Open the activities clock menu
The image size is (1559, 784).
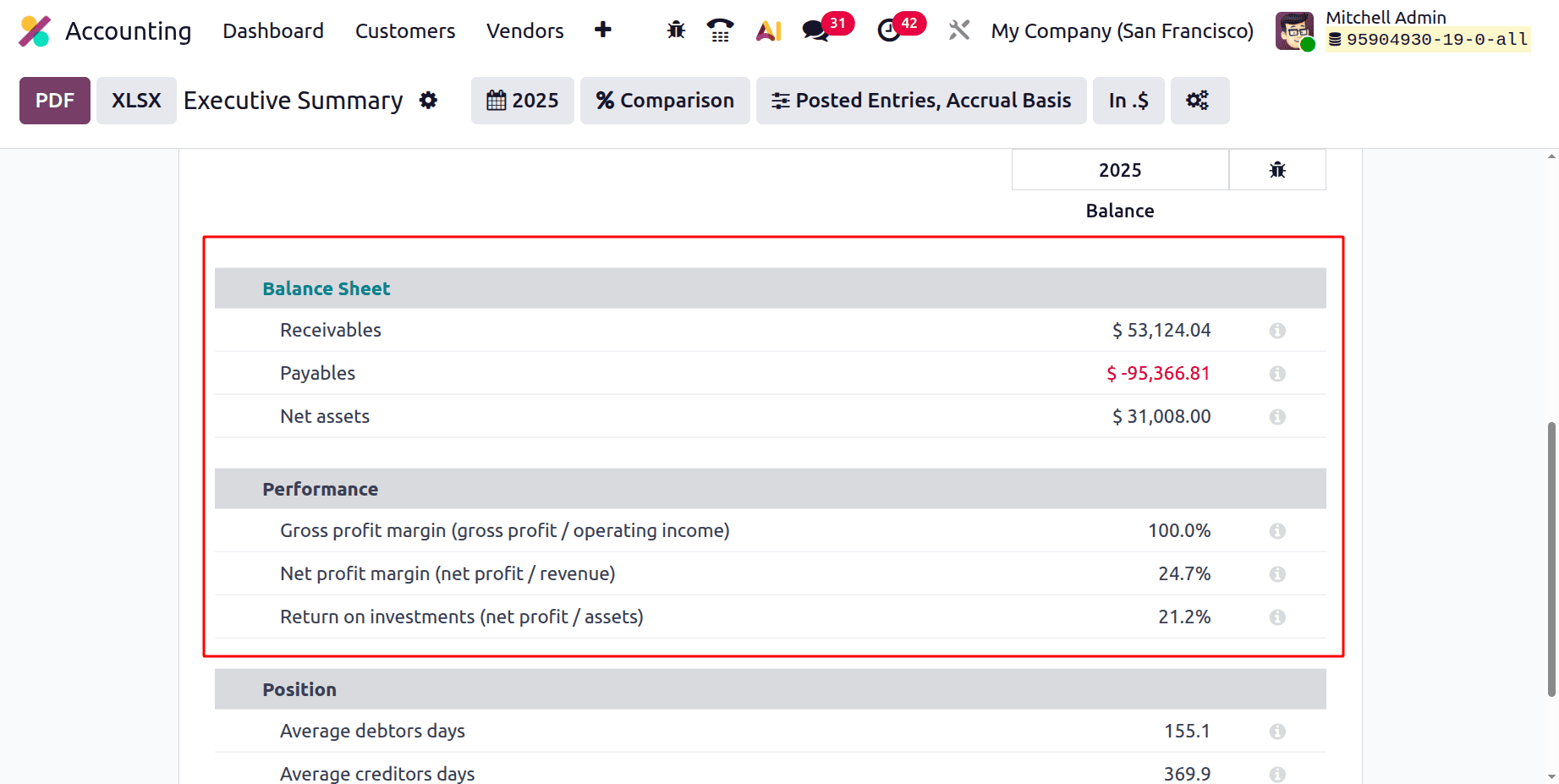[x=887, y=30]
